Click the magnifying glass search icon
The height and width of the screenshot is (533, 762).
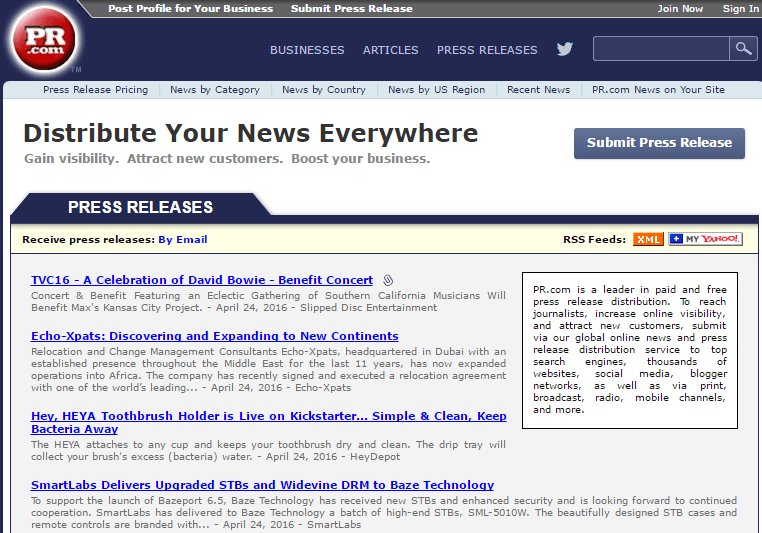coord(743,49)
